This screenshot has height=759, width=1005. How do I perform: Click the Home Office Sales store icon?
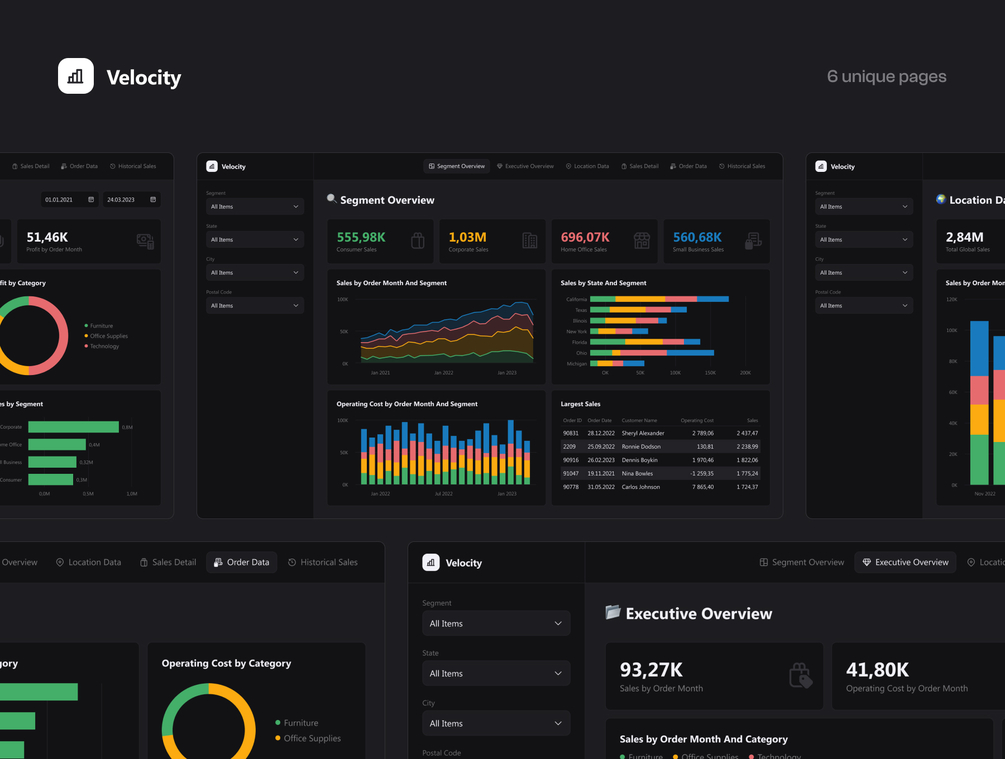(x=642, y=240)
